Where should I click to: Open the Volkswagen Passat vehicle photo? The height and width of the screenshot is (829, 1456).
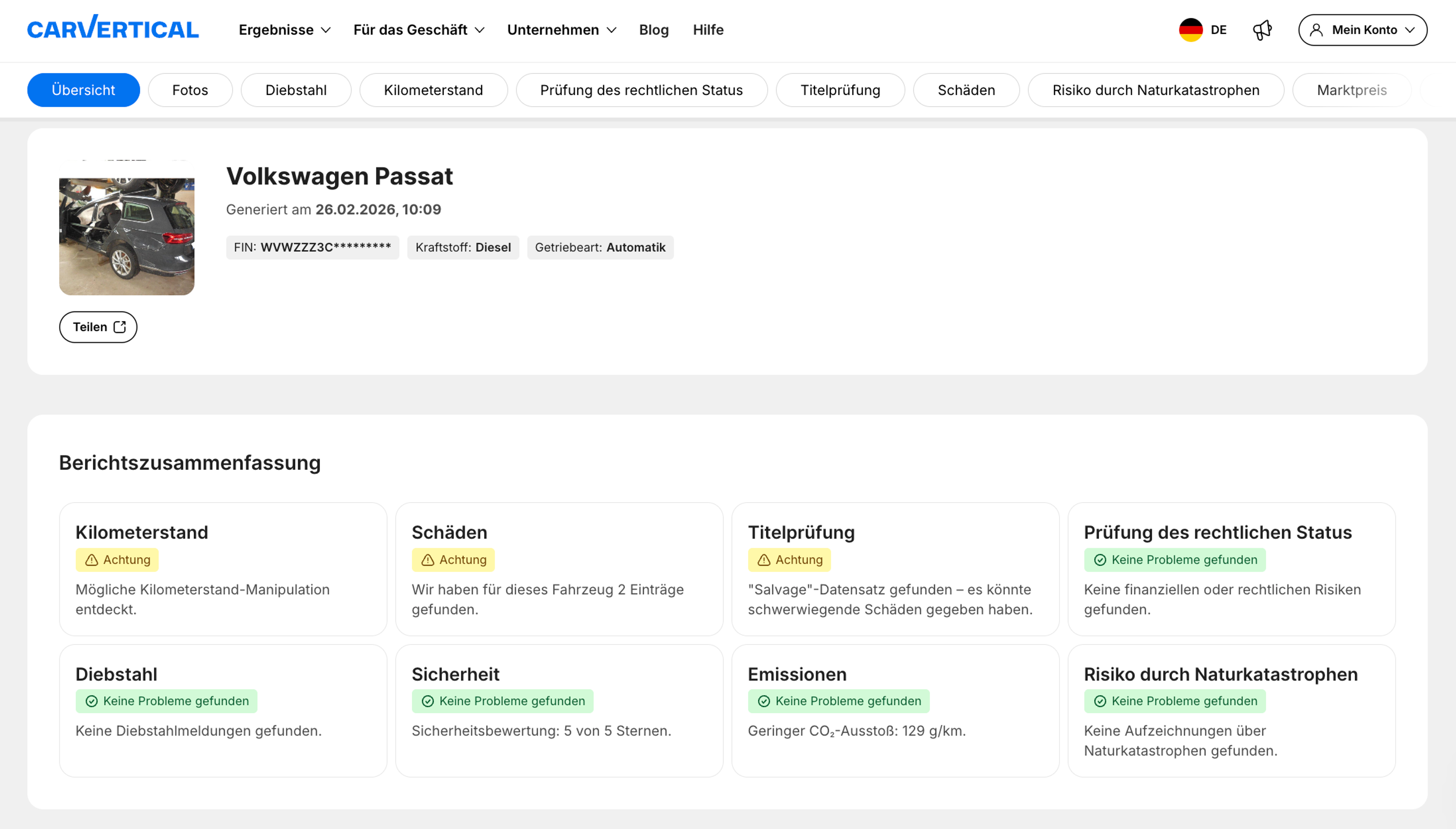coord(126,228)
